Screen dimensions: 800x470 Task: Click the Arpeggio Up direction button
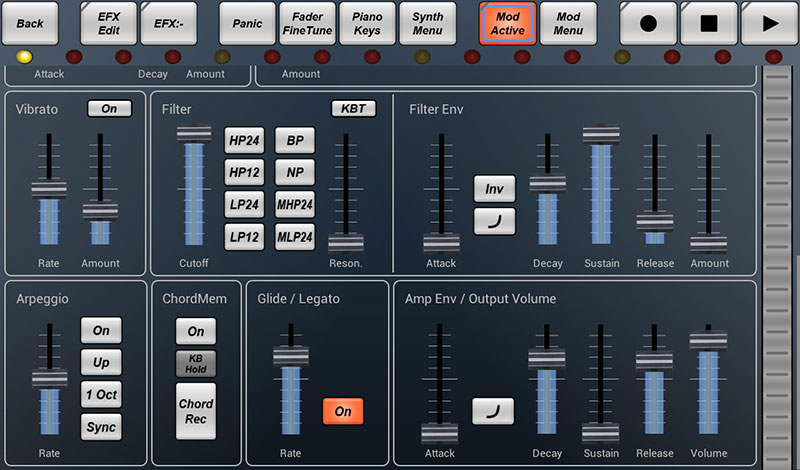(101, 362)
